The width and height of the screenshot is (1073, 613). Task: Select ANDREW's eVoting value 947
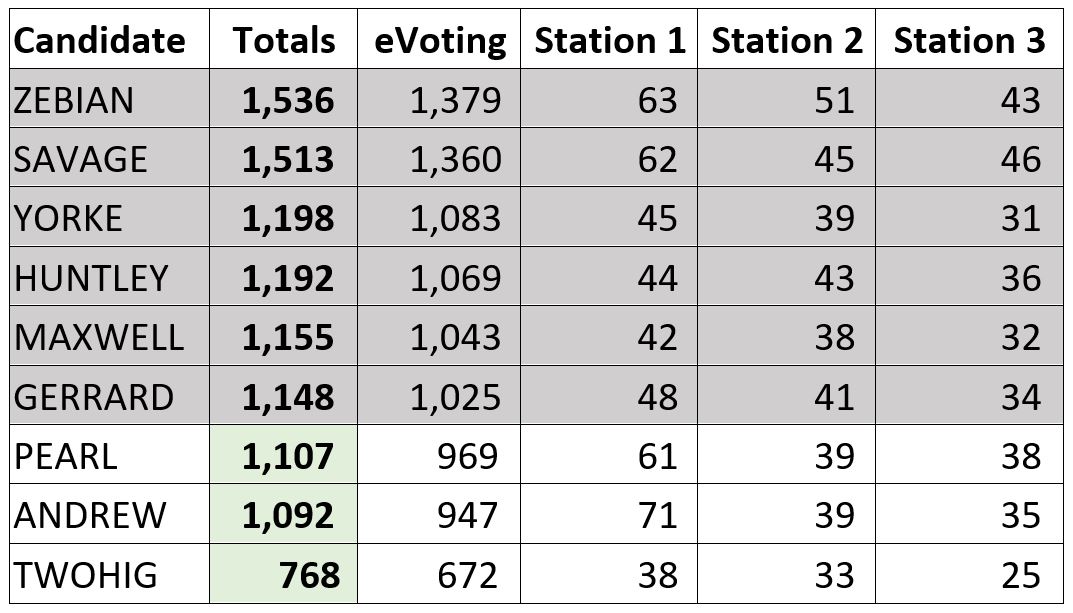[x=439, y=514]
